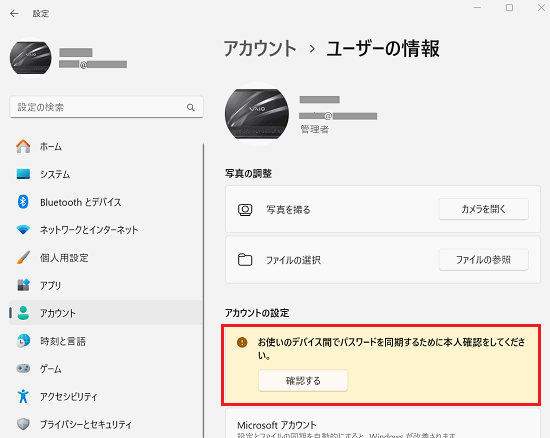
Task: Click the 確認する button
Action: click(x=303, y=380)
